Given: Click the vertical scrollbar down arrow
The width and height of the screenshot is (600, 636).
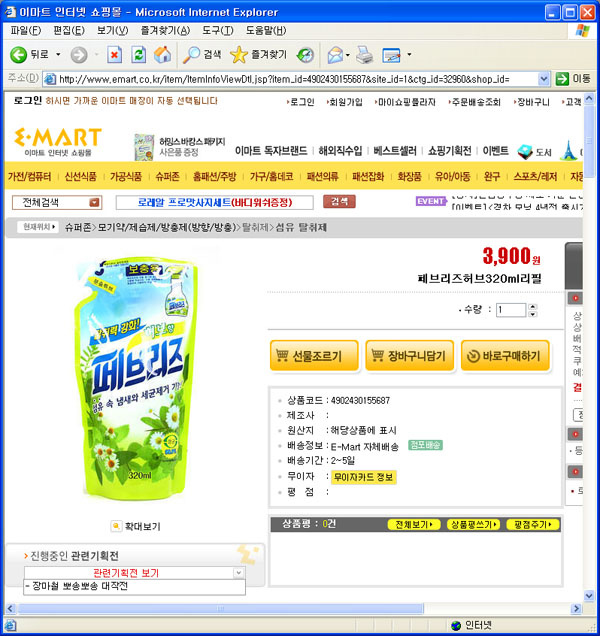Looking at the screenshot, I should 589,595.
